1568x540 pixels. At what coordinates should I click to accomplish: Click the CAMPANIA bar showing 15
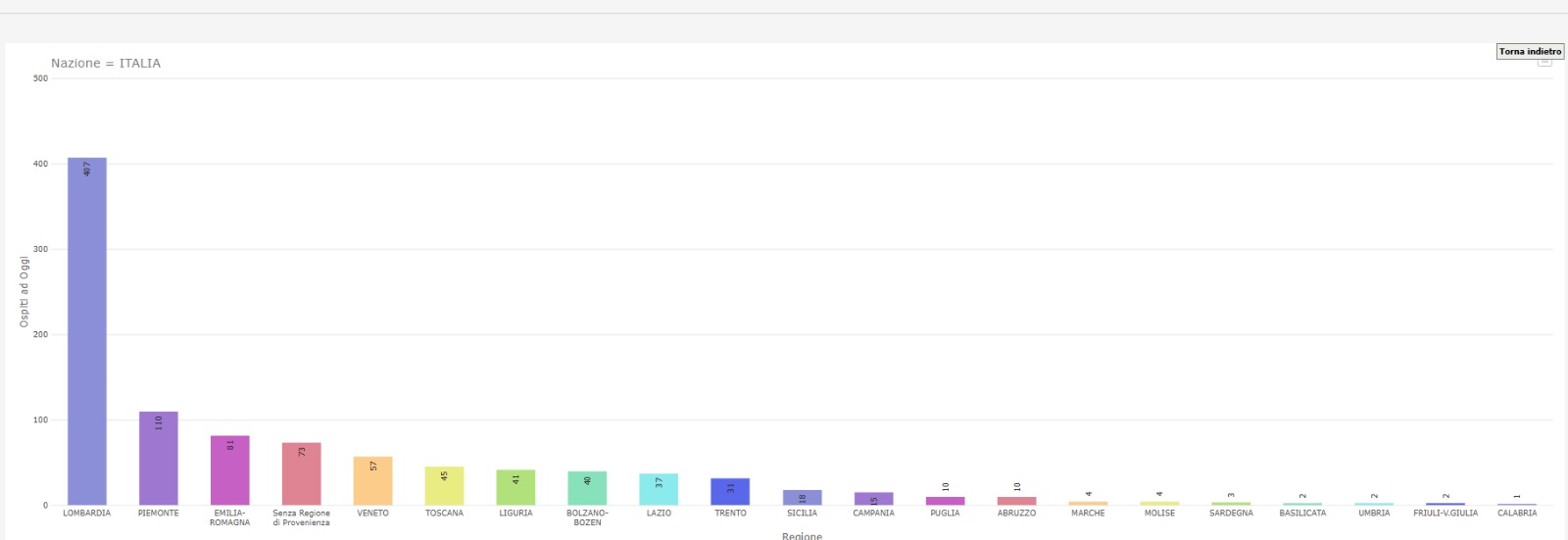(873, 499)
